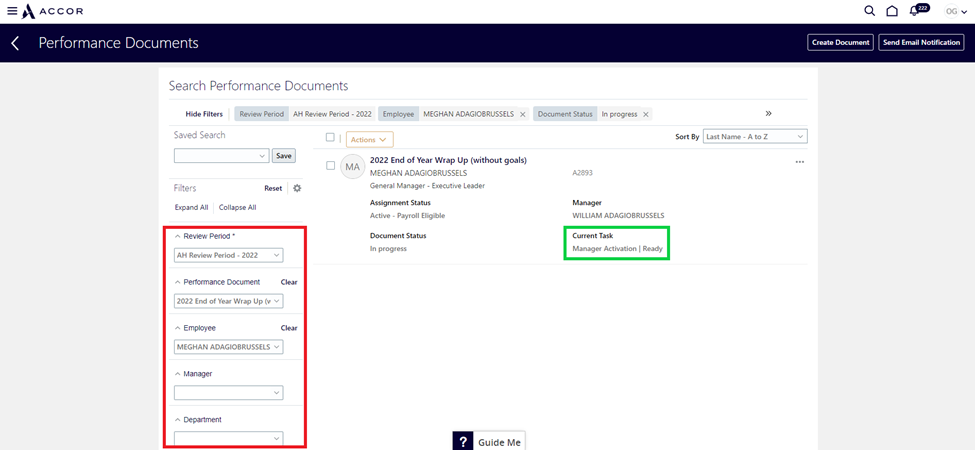This screenshot has height=450, width=975.
Task: Open the hamburger navigation menu
Action: click(x=12, y=11)
